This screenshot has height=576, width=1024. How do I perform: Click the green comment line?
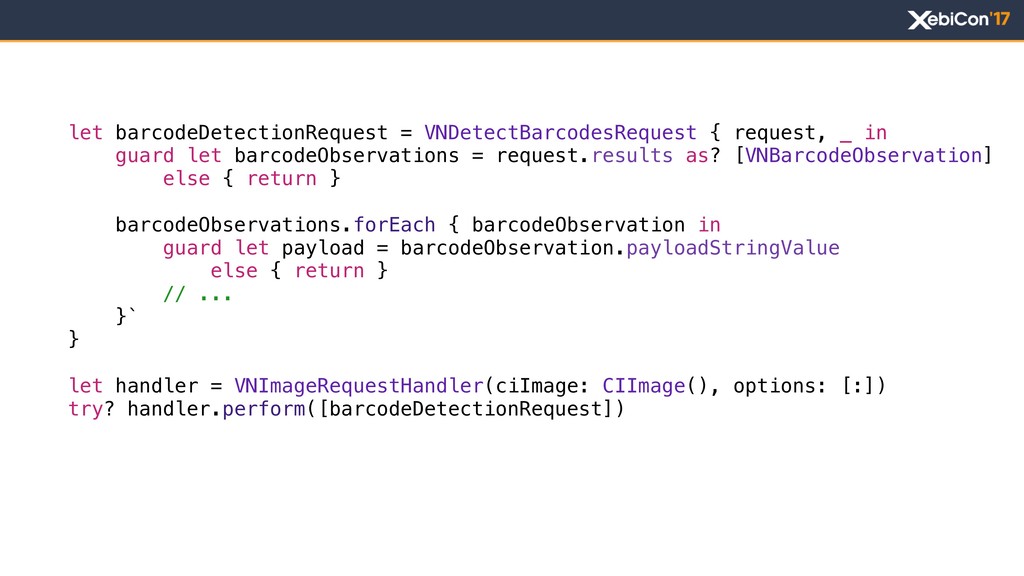click(x=197, y=295)
